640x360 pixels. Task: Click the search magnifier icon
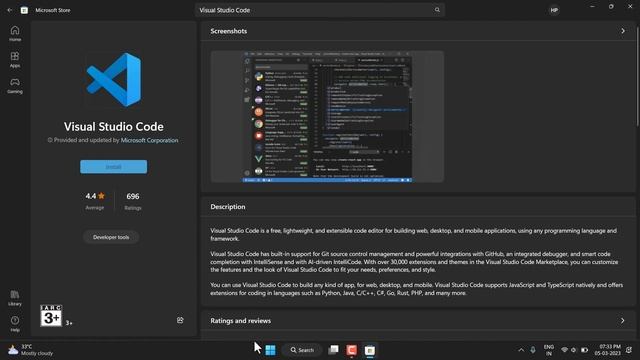click(x=437, y=10)
